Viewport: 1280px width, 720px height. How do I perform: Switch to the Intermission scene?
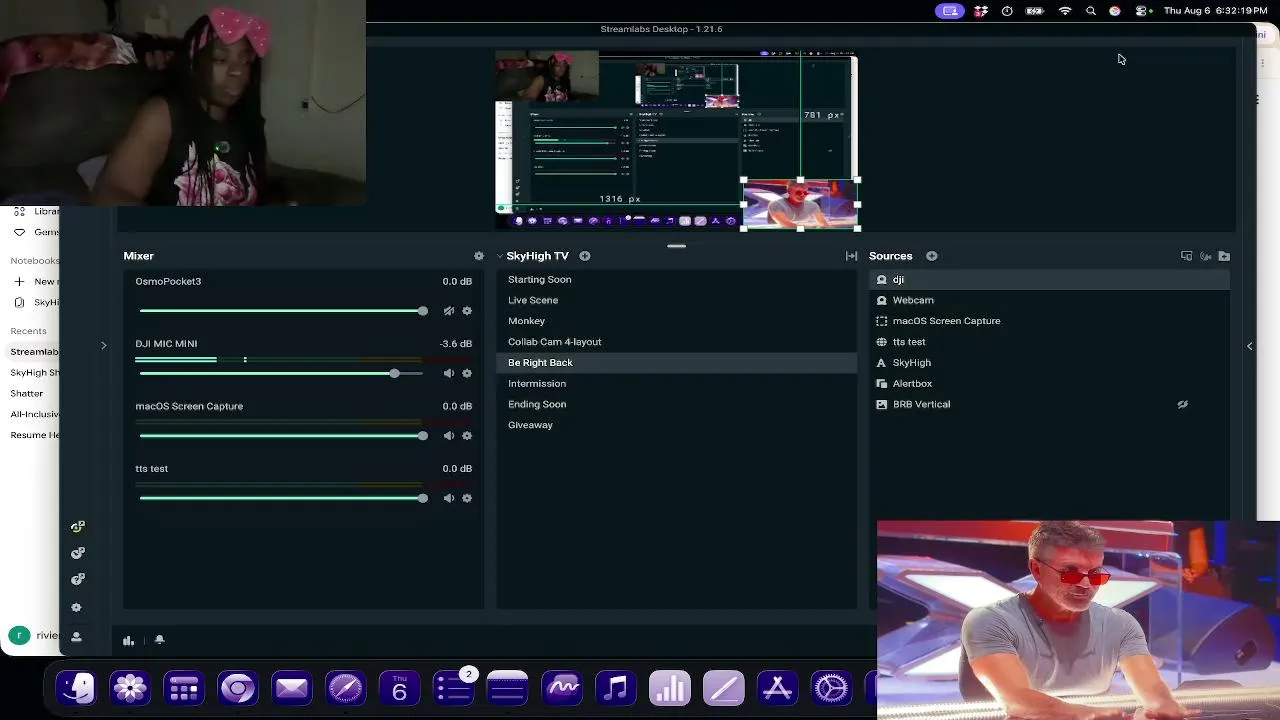[x=676, y=384]
